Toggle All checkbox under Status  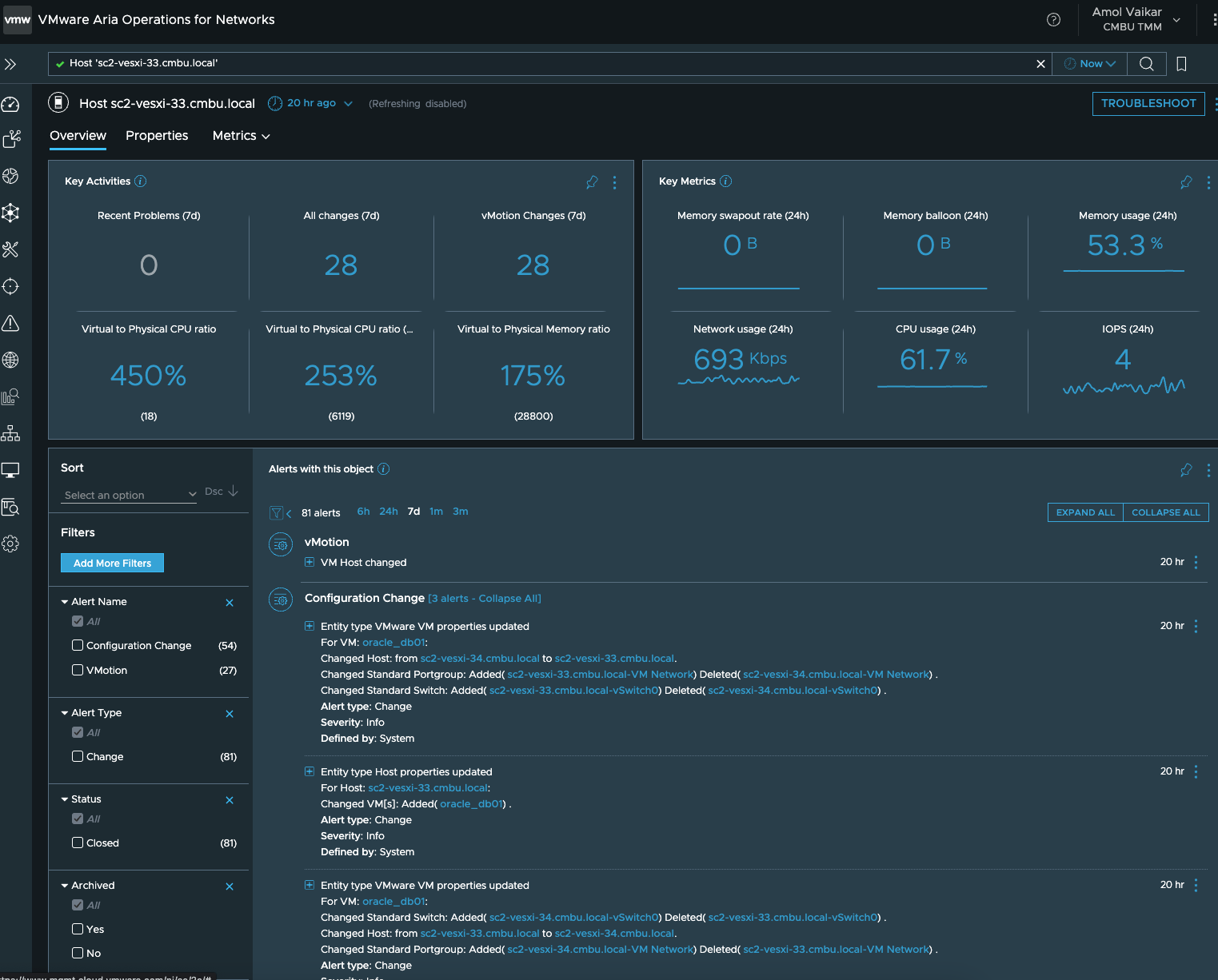pos(78,819)
